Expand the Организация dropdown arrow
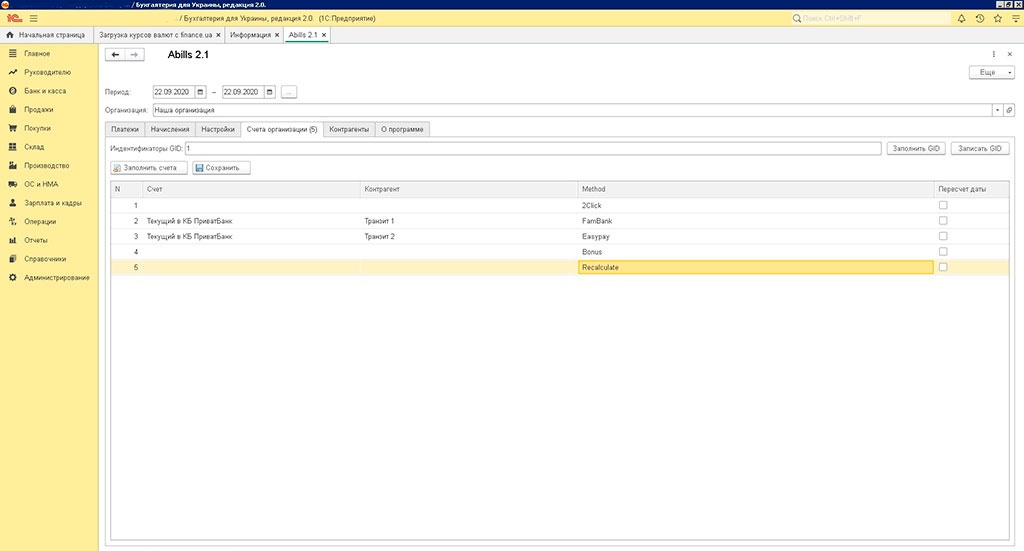The image size is (1024, 551). tap(997, 110)
